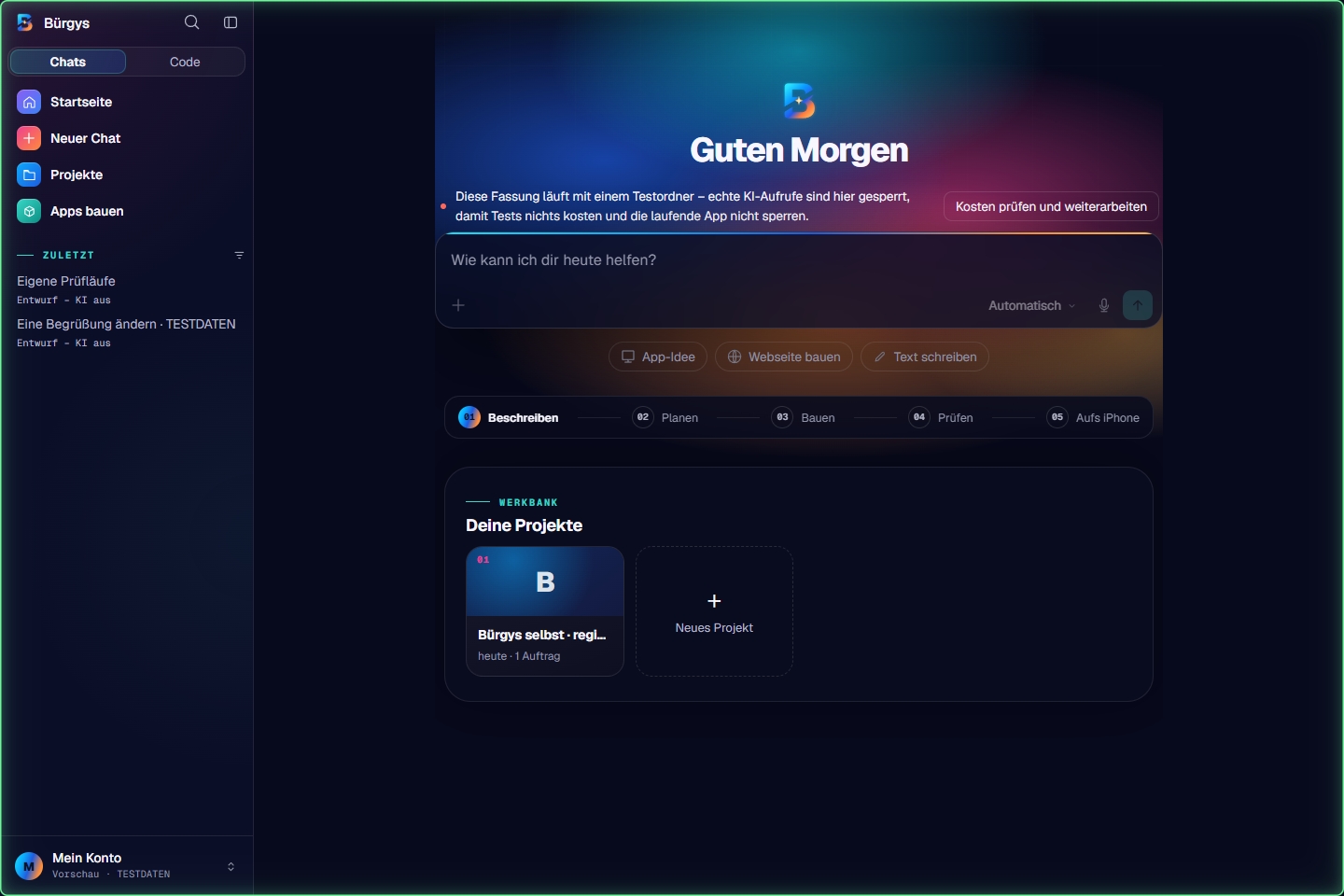This screenshot has height=896, width=1344.
Task: Choose the Text schreiben suggestion chip
Action: tap(925, 357)
